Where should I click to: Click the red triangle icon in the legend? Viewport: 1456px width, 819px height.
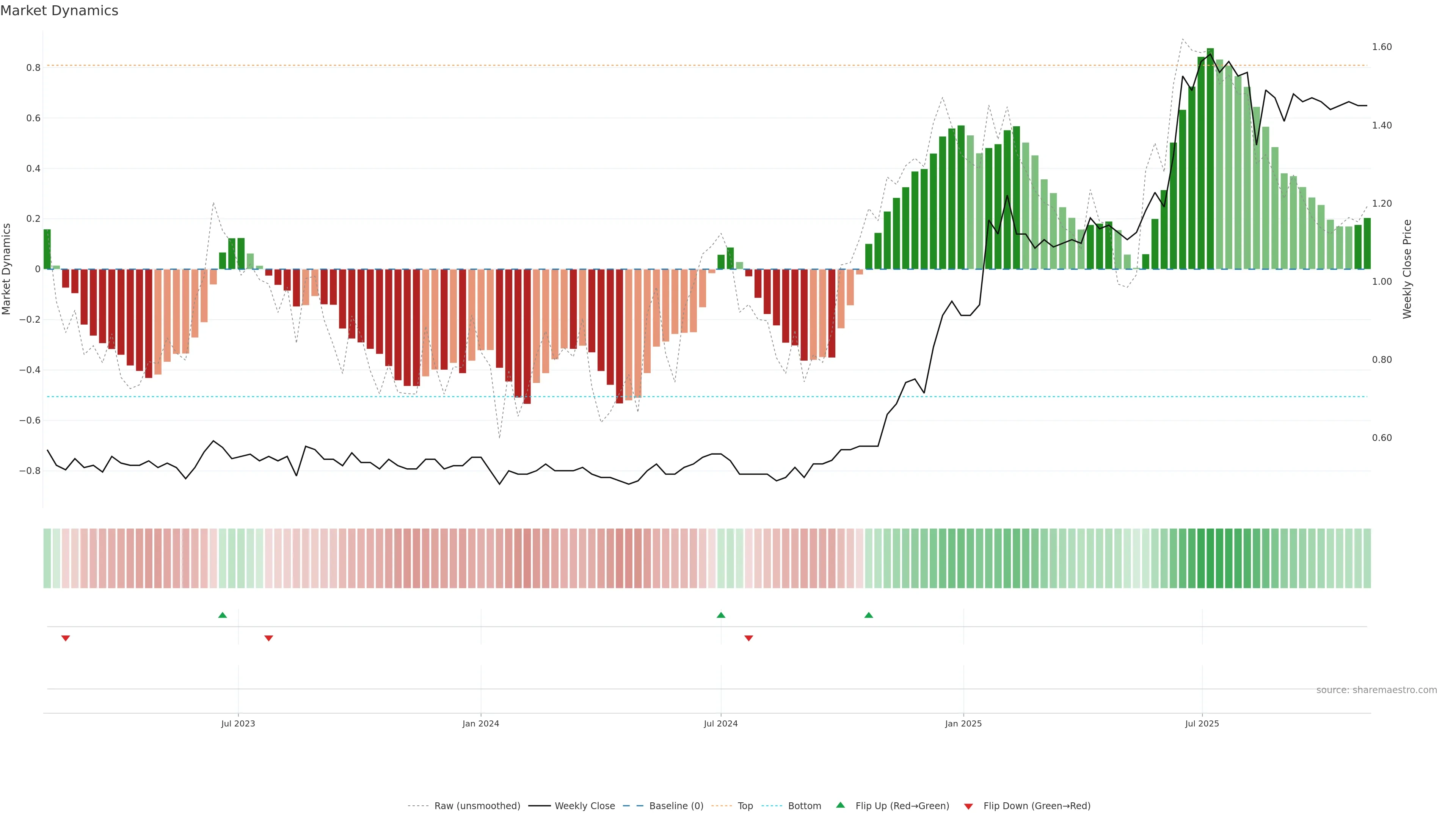point(968,806)
